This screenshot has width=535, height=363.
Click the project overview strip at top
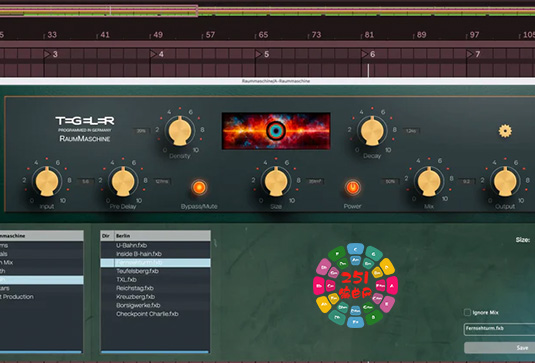[268, 10]
